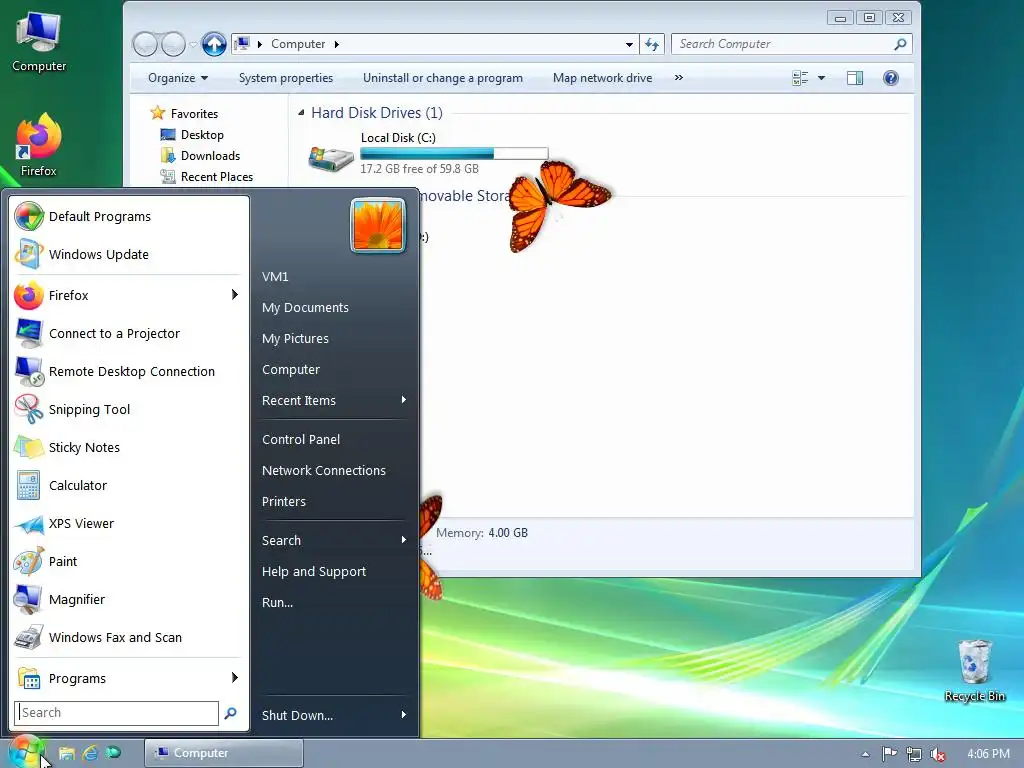
Task: Click the Windows Media Player quick launch icon
Action: tap(114, 753)
